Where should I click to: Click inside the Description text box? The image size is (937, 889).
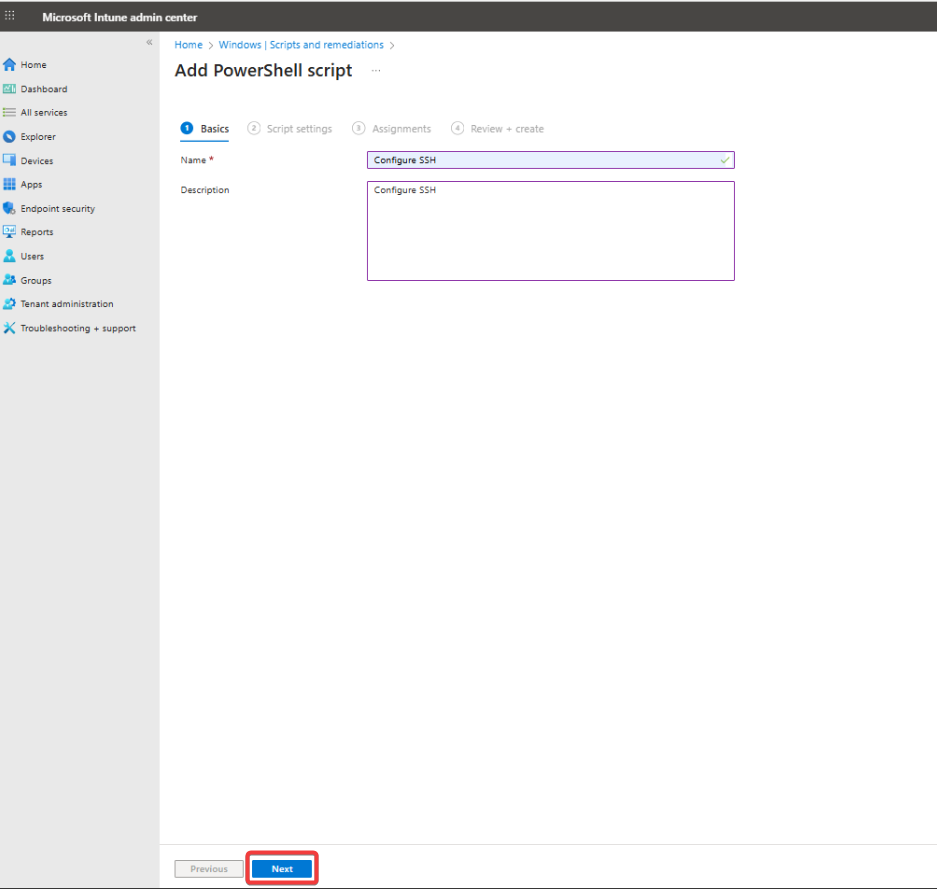coord(550,231)
